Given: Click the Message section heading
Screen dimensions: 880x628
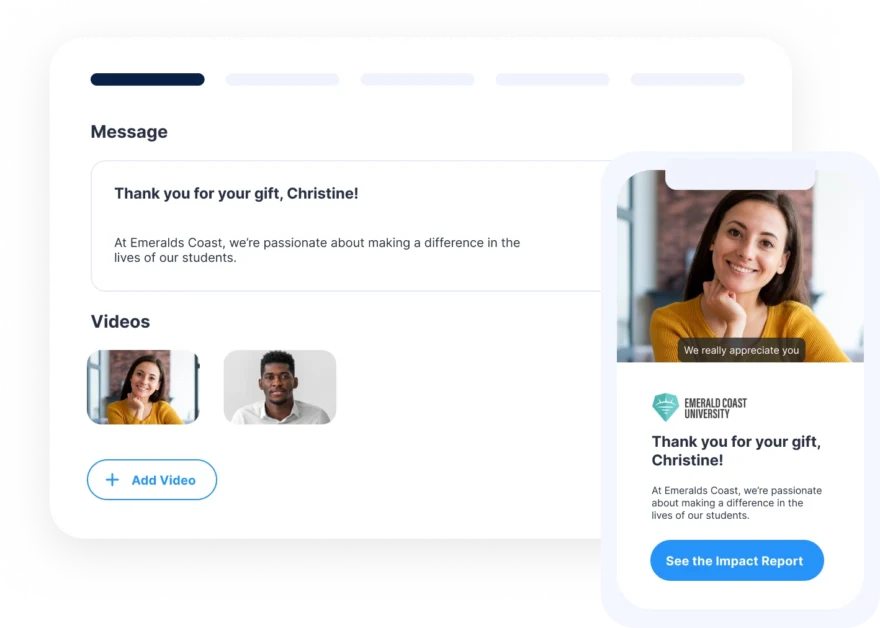Looking at the screenshot, I should (129, 132).
